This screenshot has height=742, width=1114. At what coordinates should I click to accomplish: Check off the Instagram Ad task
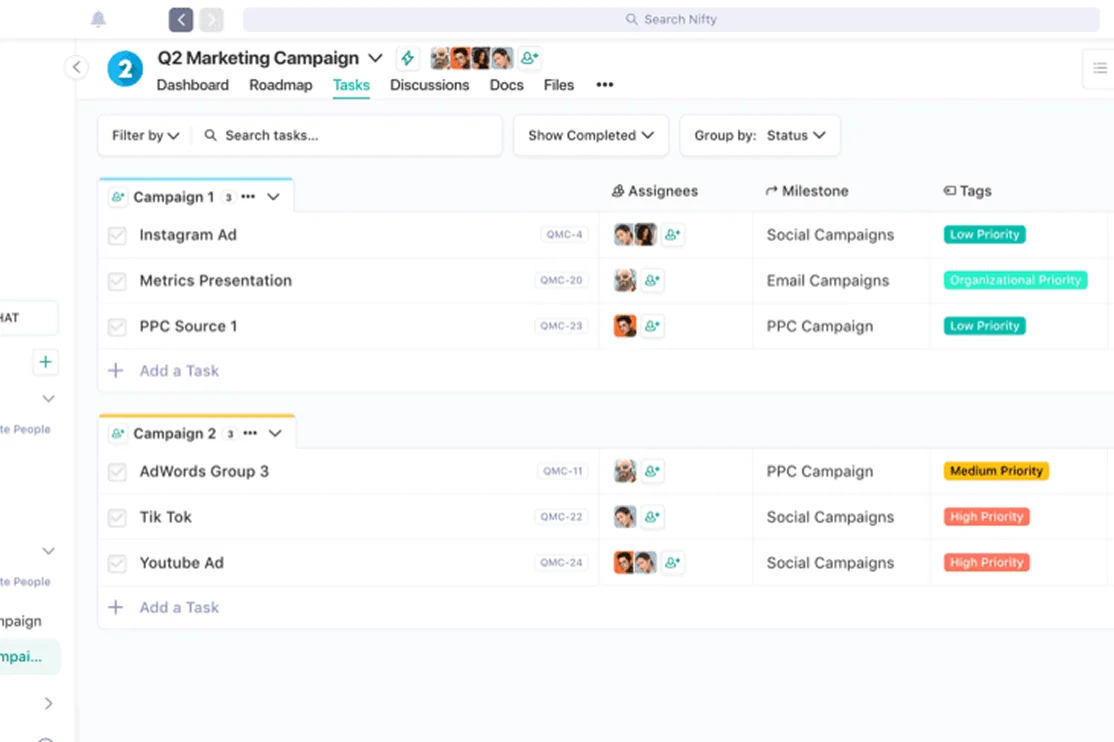[x=117, y=236]
